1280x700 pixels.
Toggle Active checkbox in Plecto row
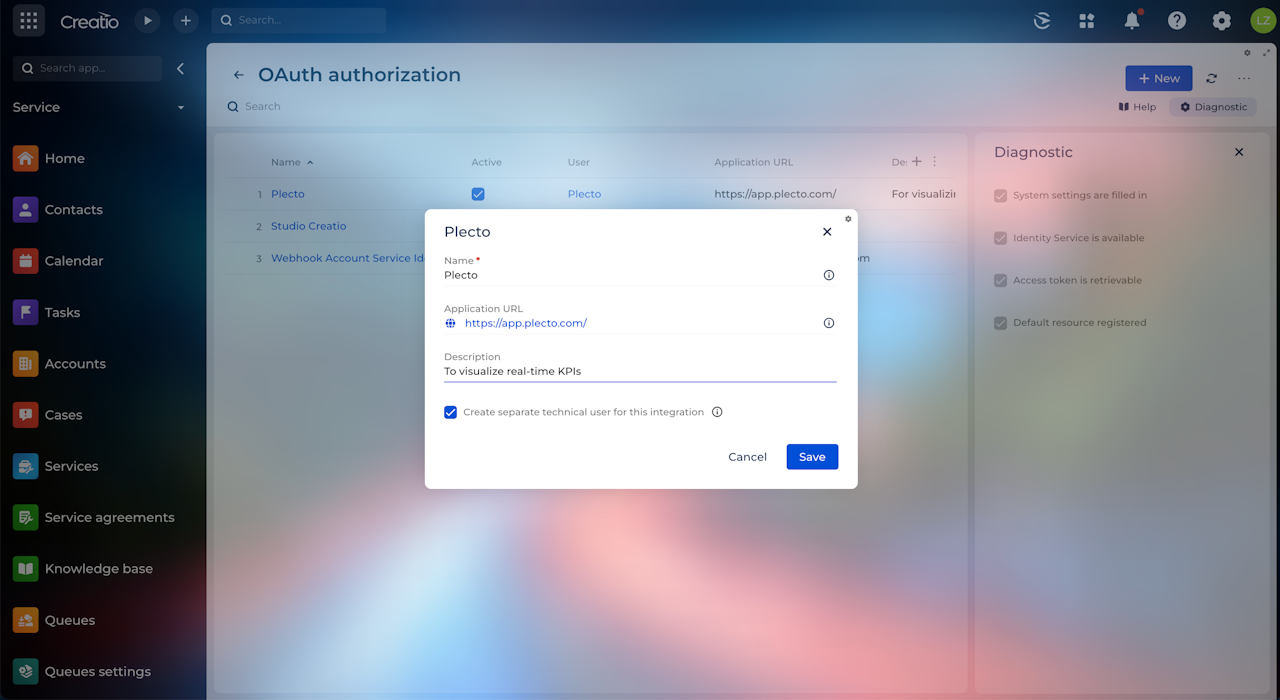click(x=478, y=194)
